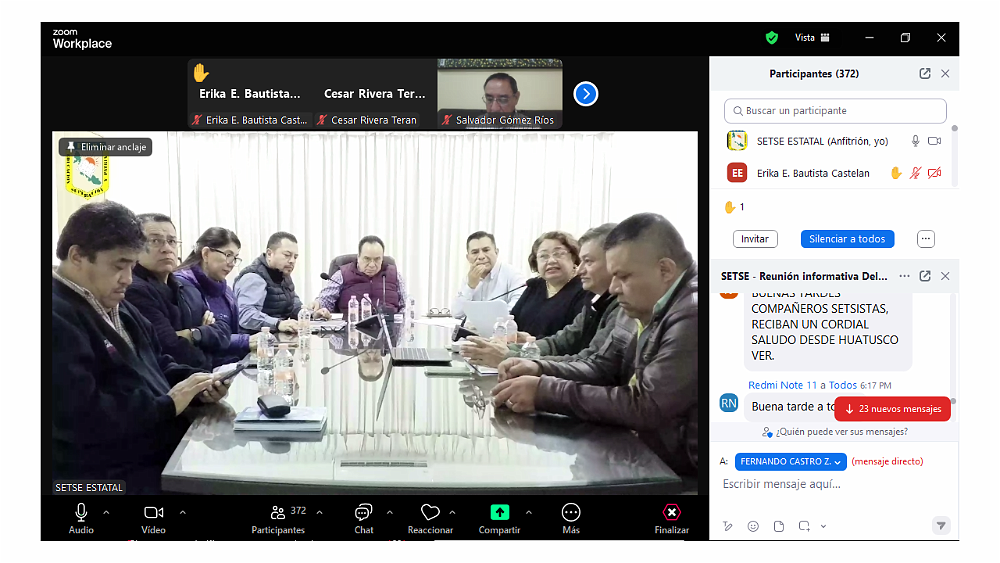Toggle the Video camera in the toolbar
The height and width of the screenshot is (563, 1000).
tap(153, 512)
